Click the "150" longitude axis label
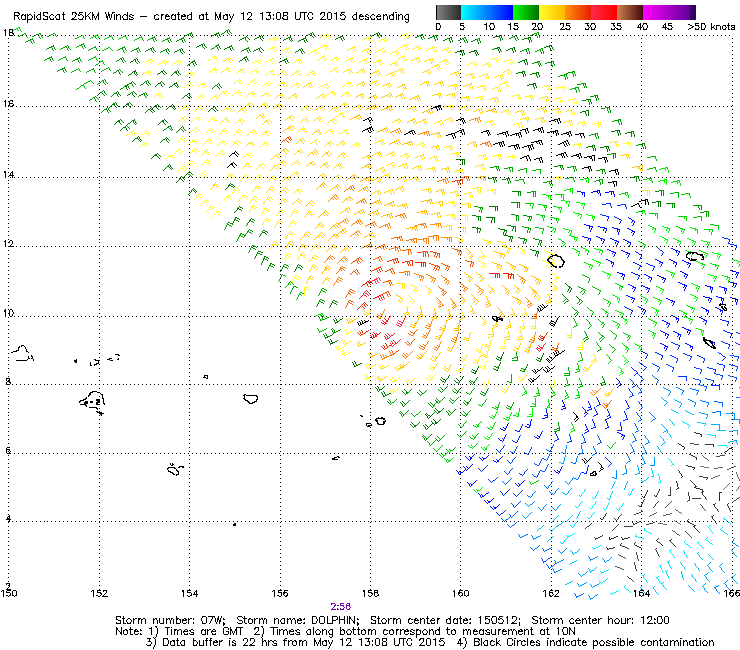The height and width of the screenshot is (650, 740). [9, 593]
